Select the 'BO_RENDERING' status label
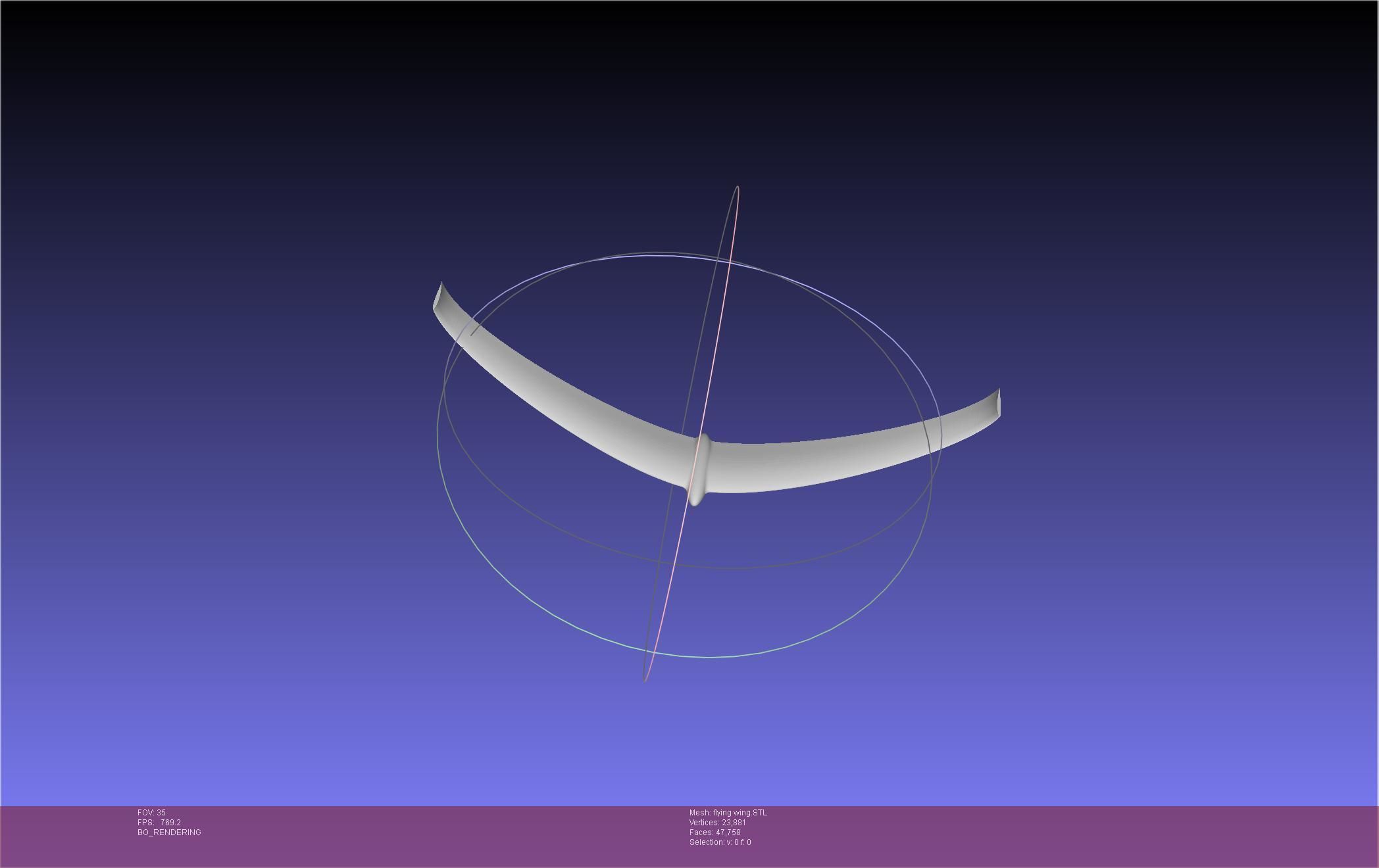The height and width of the screenshot is (868, 1379). [169, 832]
